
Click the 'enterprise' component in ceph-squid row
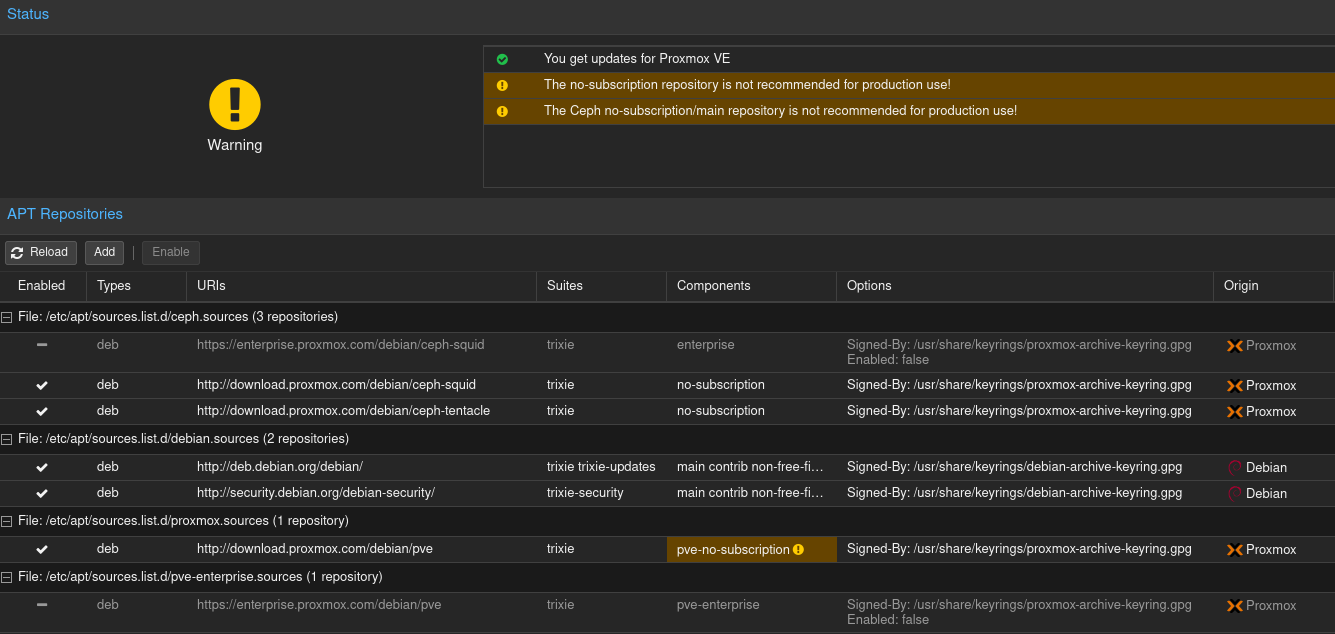(706, 345)
